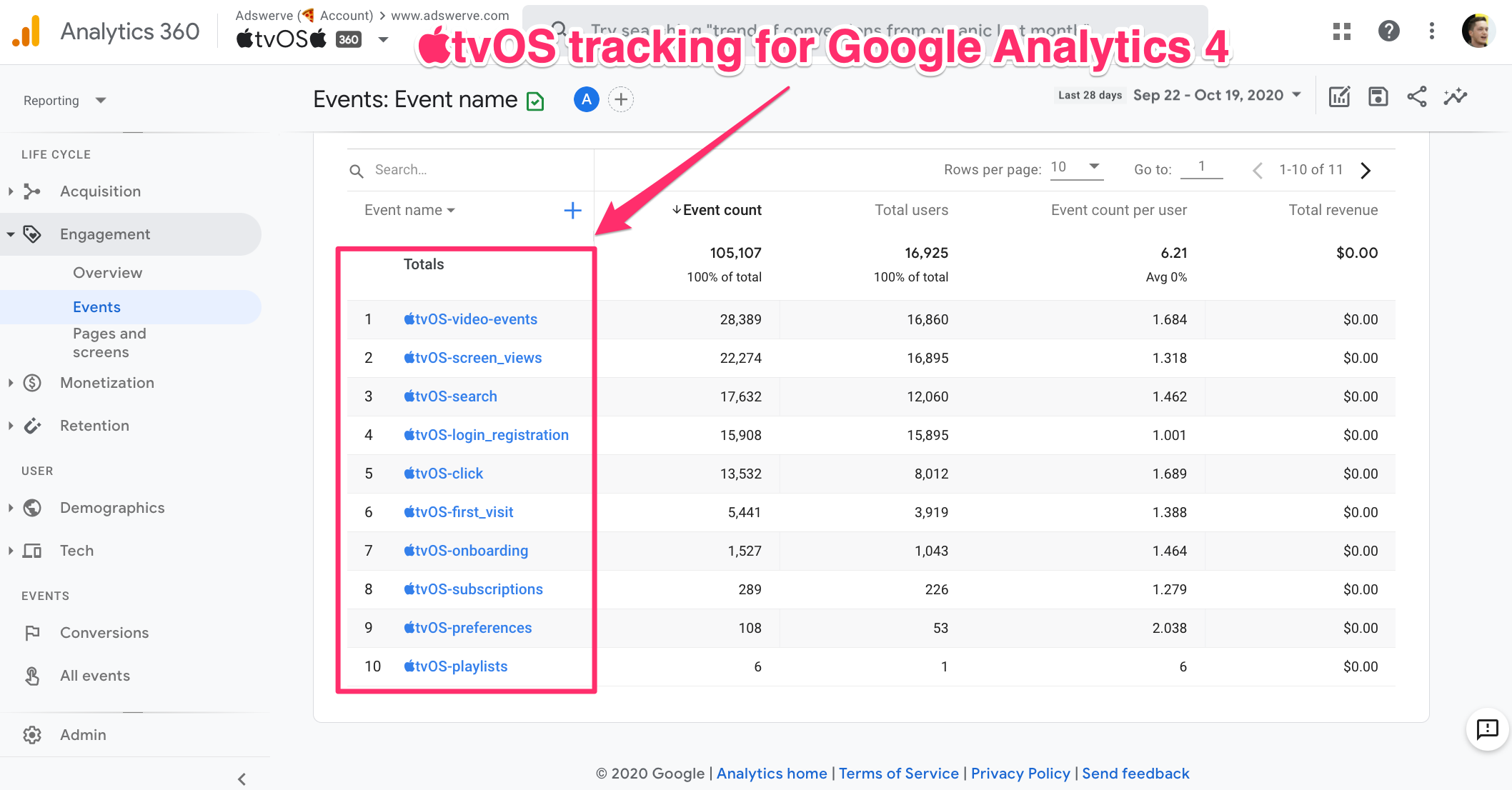Open the tvOS-onboarding event
Viewport: 1512px width, 790px height.
(465, 551)
